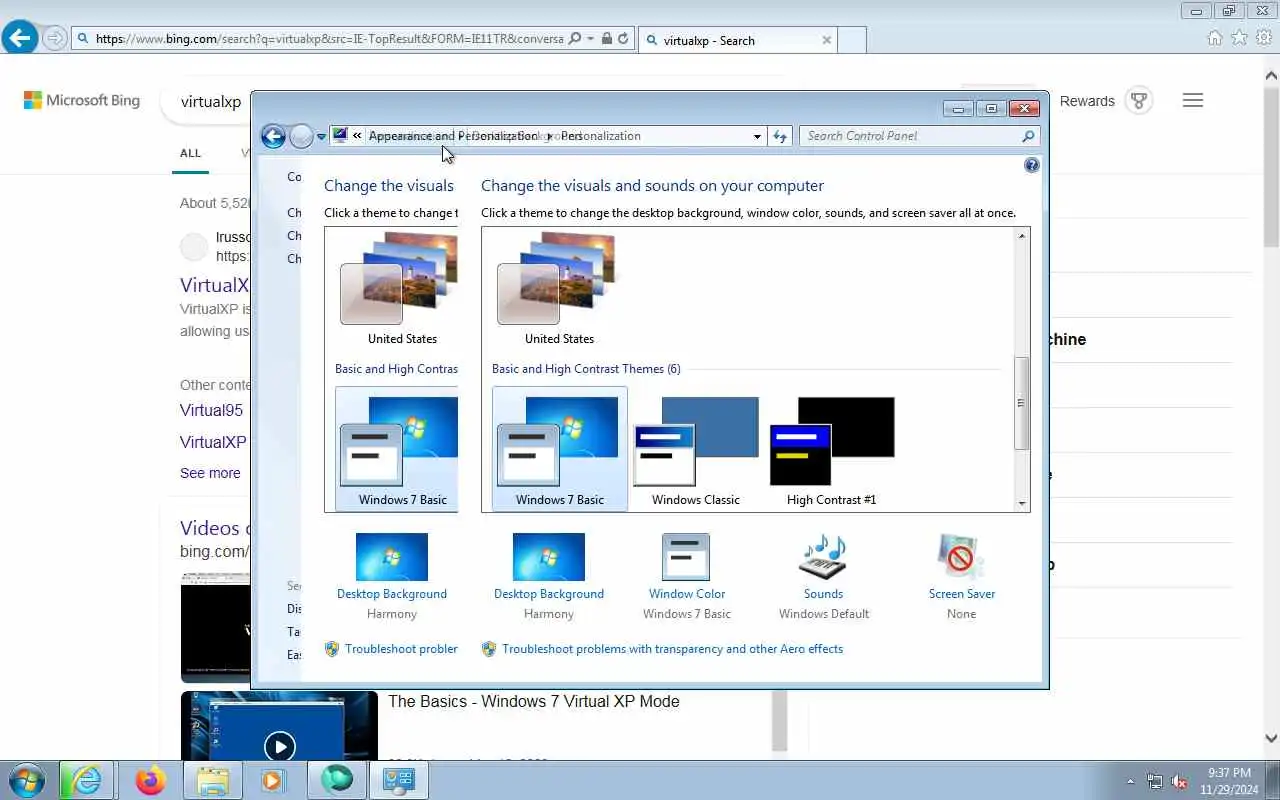The image size is (1280, 800).
Task: Open IE favorites with the star icon
Action: pyautogui.click(x=1240, y=38)
